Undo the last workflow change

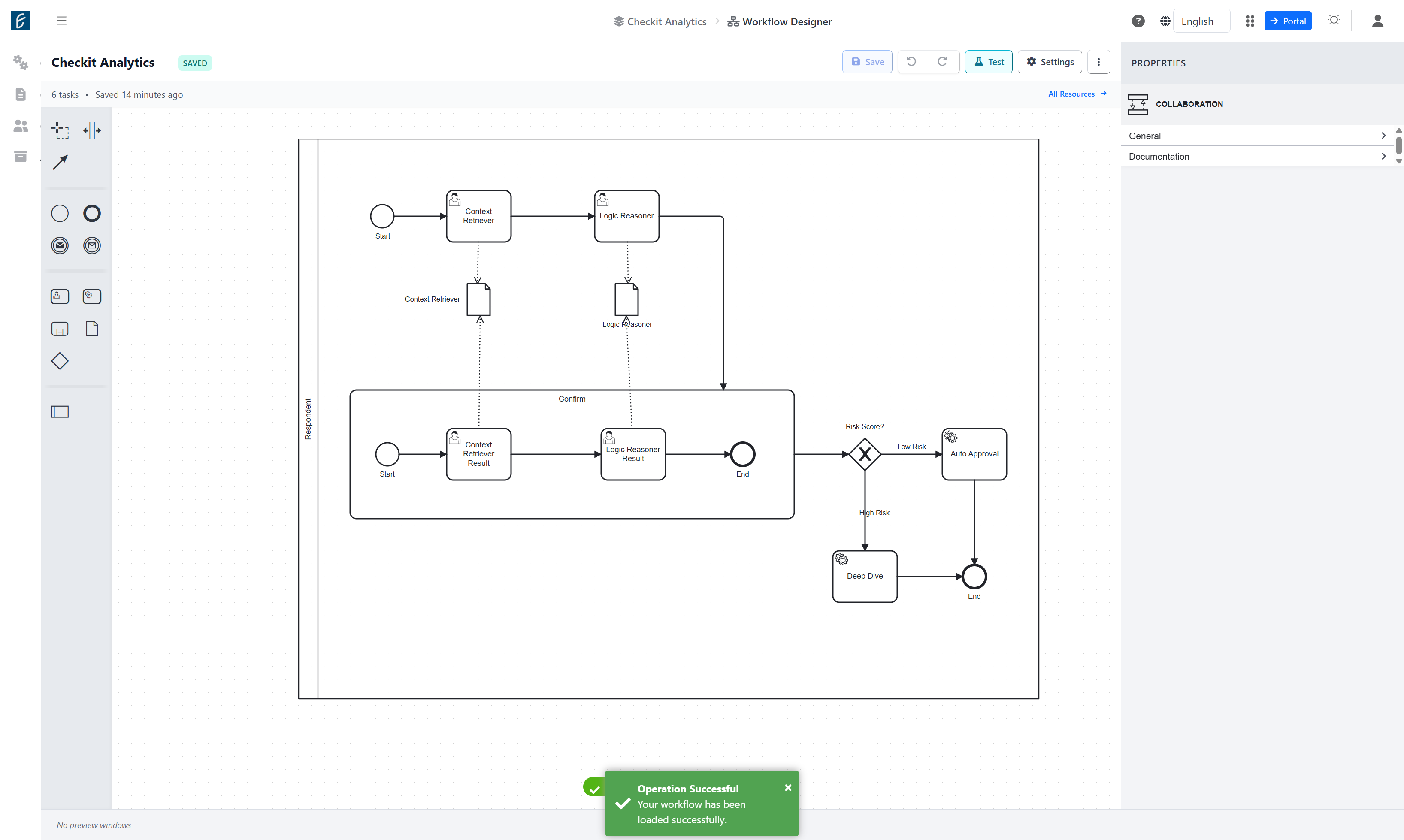coord(911,62)
